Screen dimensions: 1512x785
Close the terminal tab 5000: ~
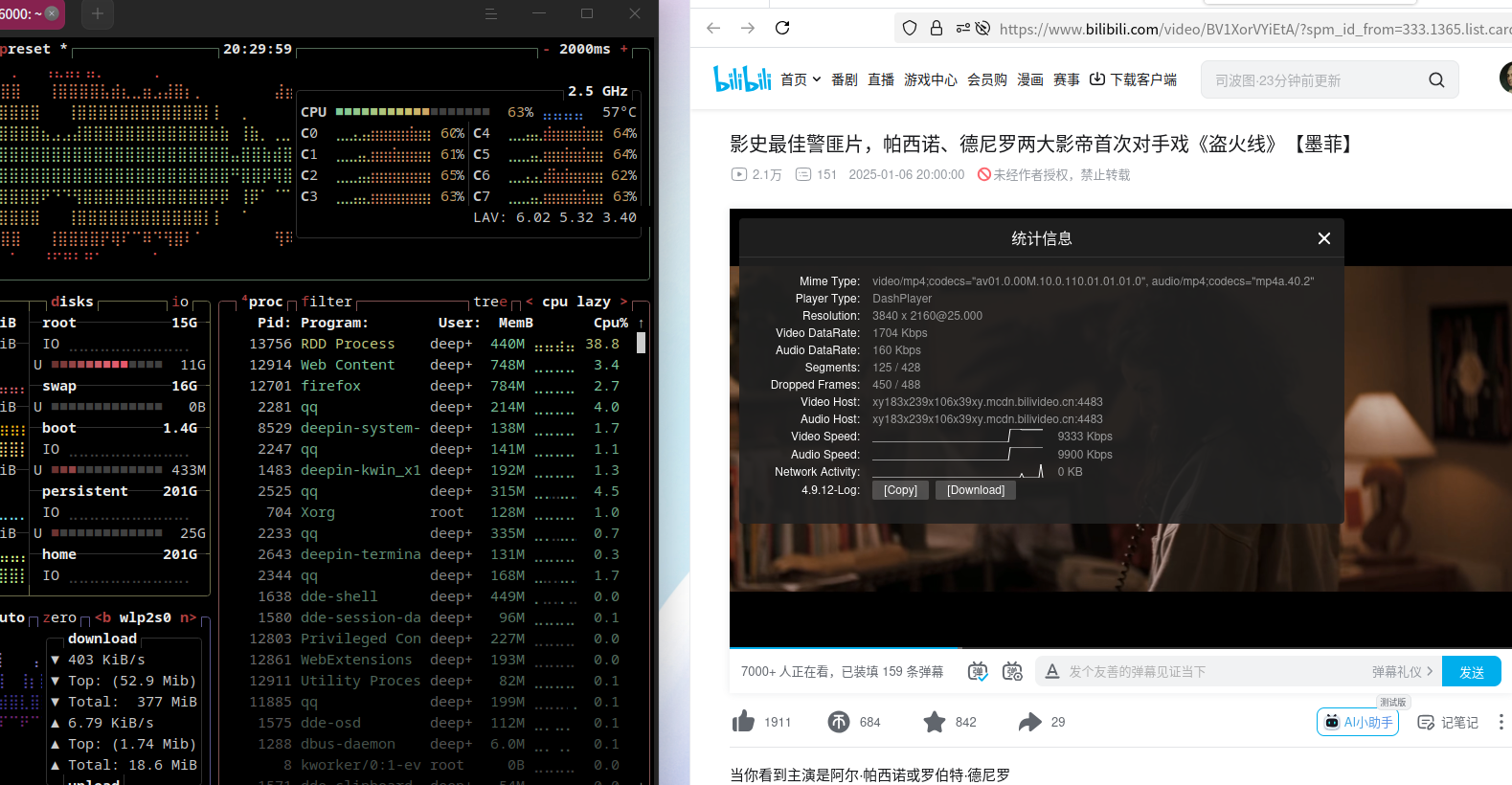tap(52, 13)
